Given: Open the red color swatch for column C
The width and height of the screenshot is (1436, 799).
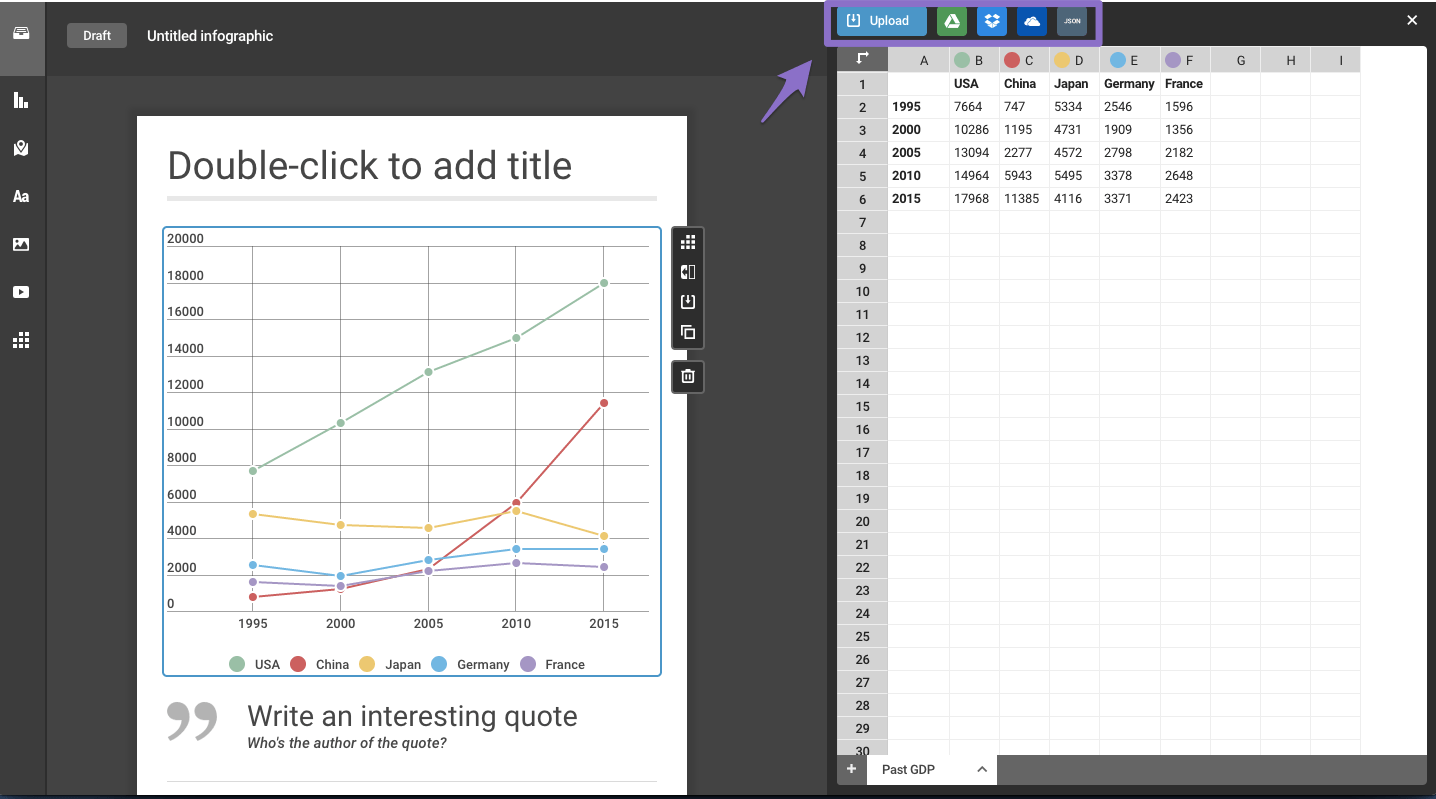Looking at the screenshot, I should (1012, 60).
